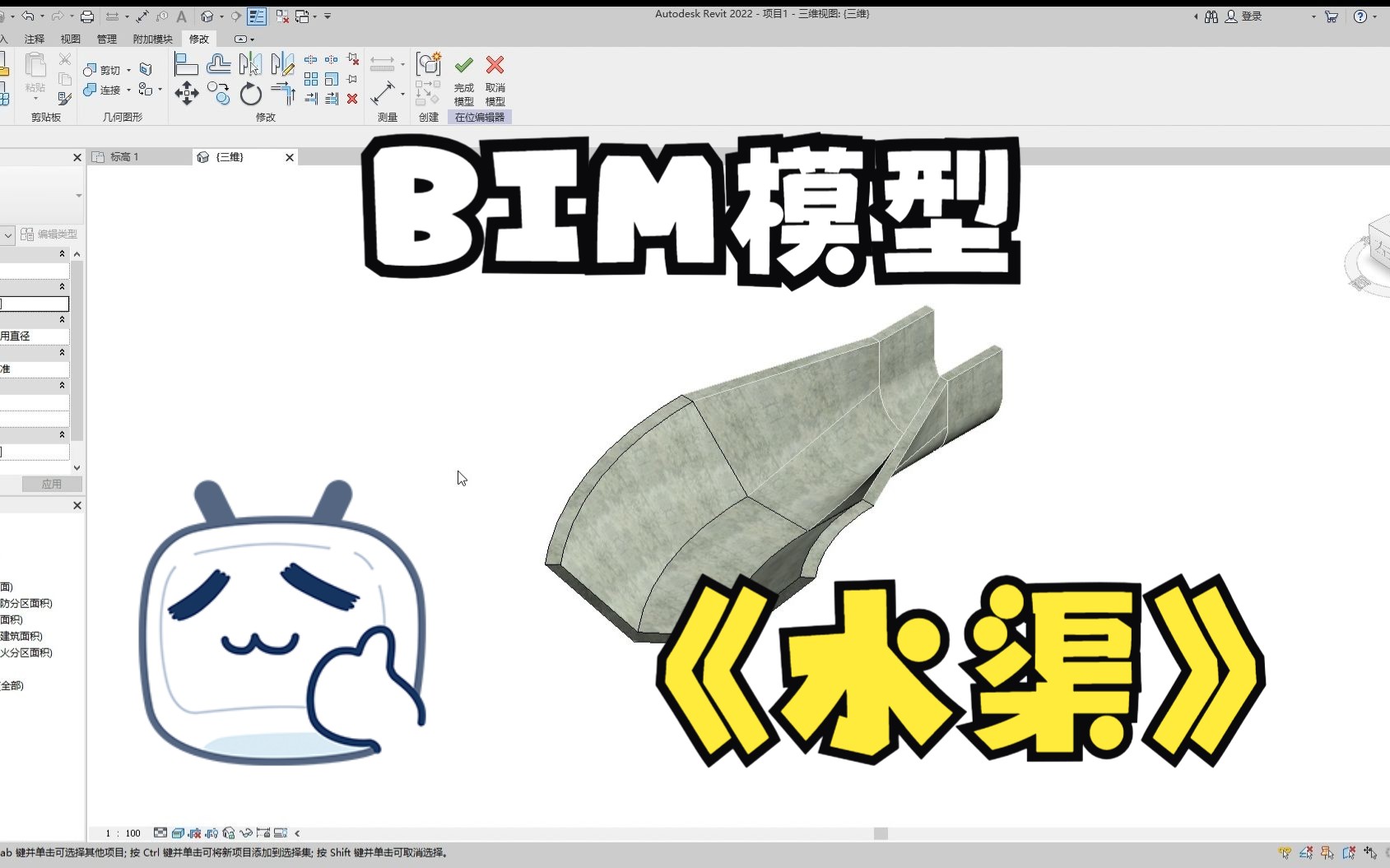Screen dimensions: 1390x868
Task: Click the Cut geometry tool (剪切)
Action: 101,70
